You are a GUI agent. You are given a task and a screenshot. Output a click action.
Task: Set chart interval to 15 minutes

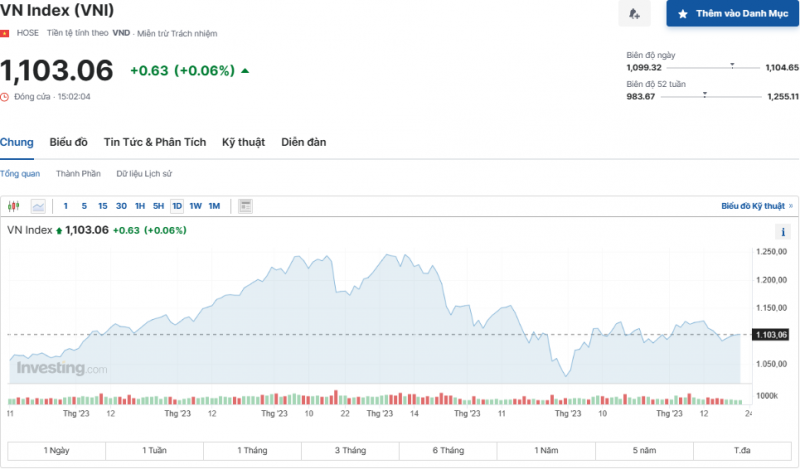(102, 206)
